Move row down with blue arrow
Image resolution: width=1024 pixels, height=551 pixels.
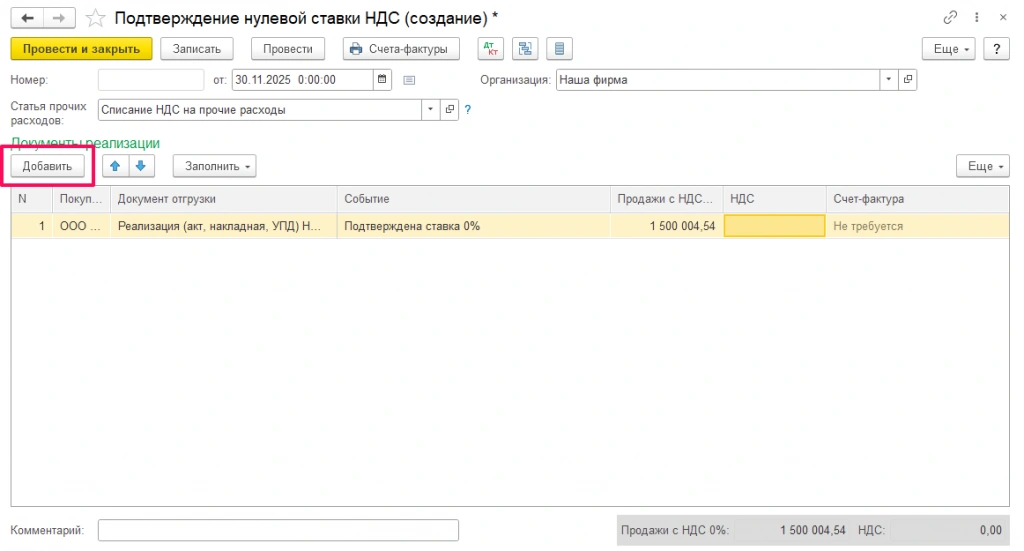pyautogui.click(x=141, y=166)
